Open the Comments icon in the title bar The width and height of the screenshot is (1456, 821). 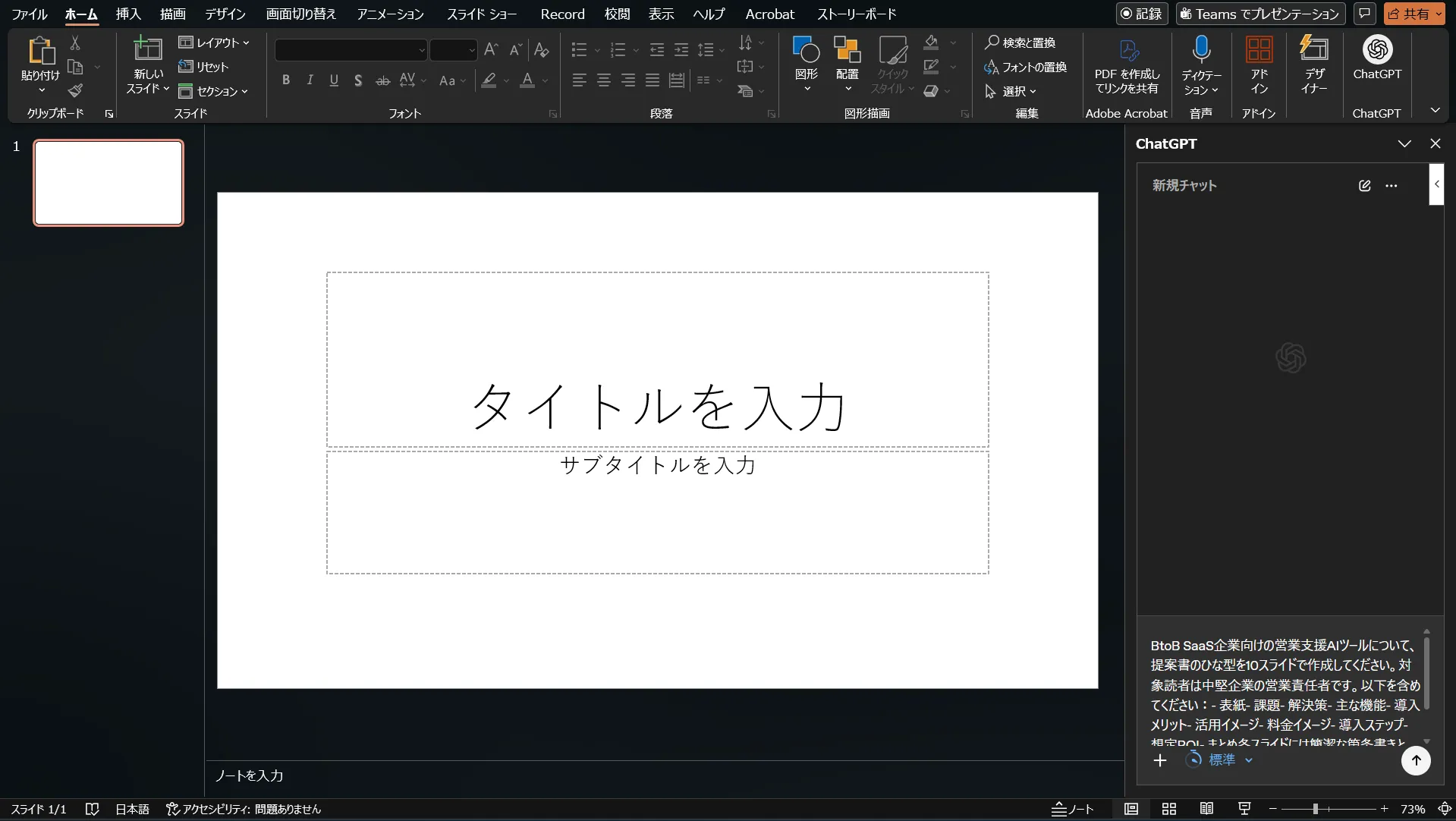coord(1364,14)
